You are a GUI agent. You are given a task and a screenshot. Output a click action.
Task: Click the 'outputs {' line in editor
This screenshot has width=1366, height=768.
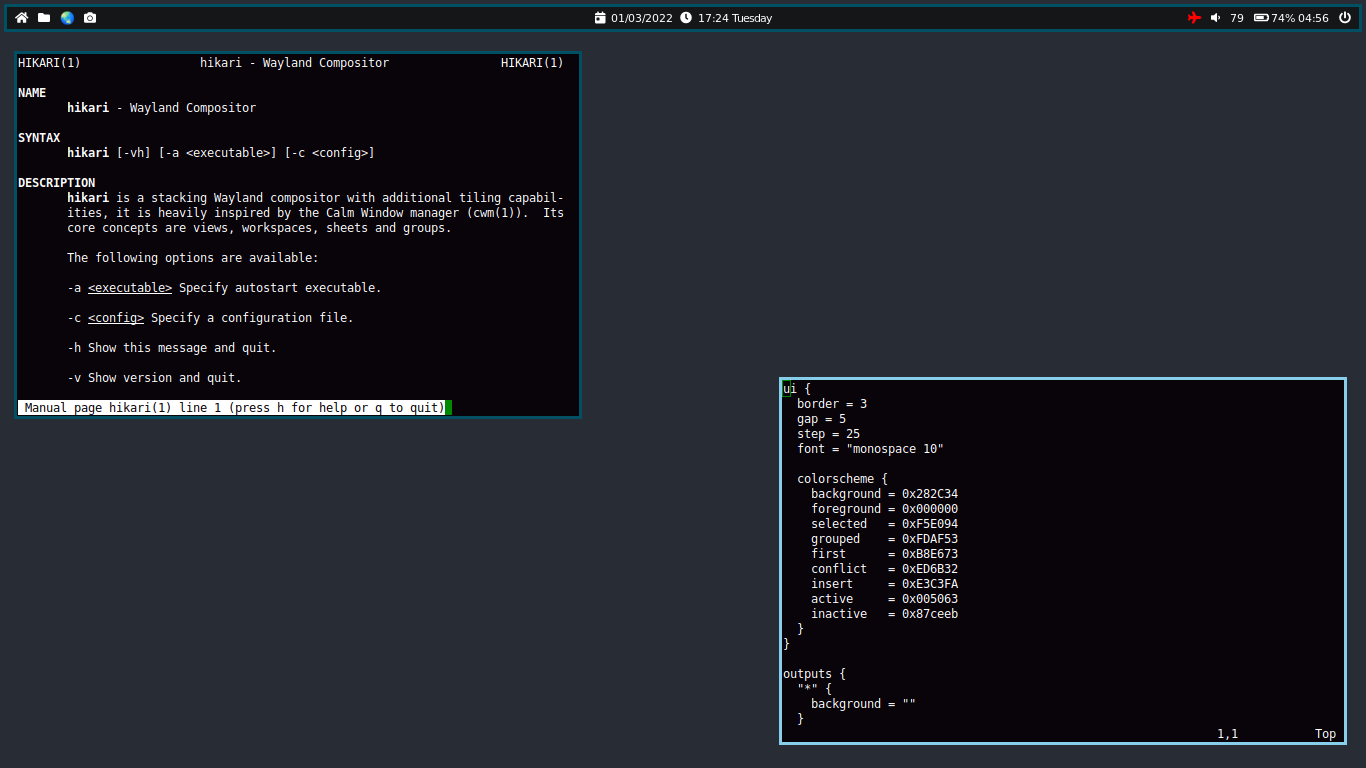814,674
